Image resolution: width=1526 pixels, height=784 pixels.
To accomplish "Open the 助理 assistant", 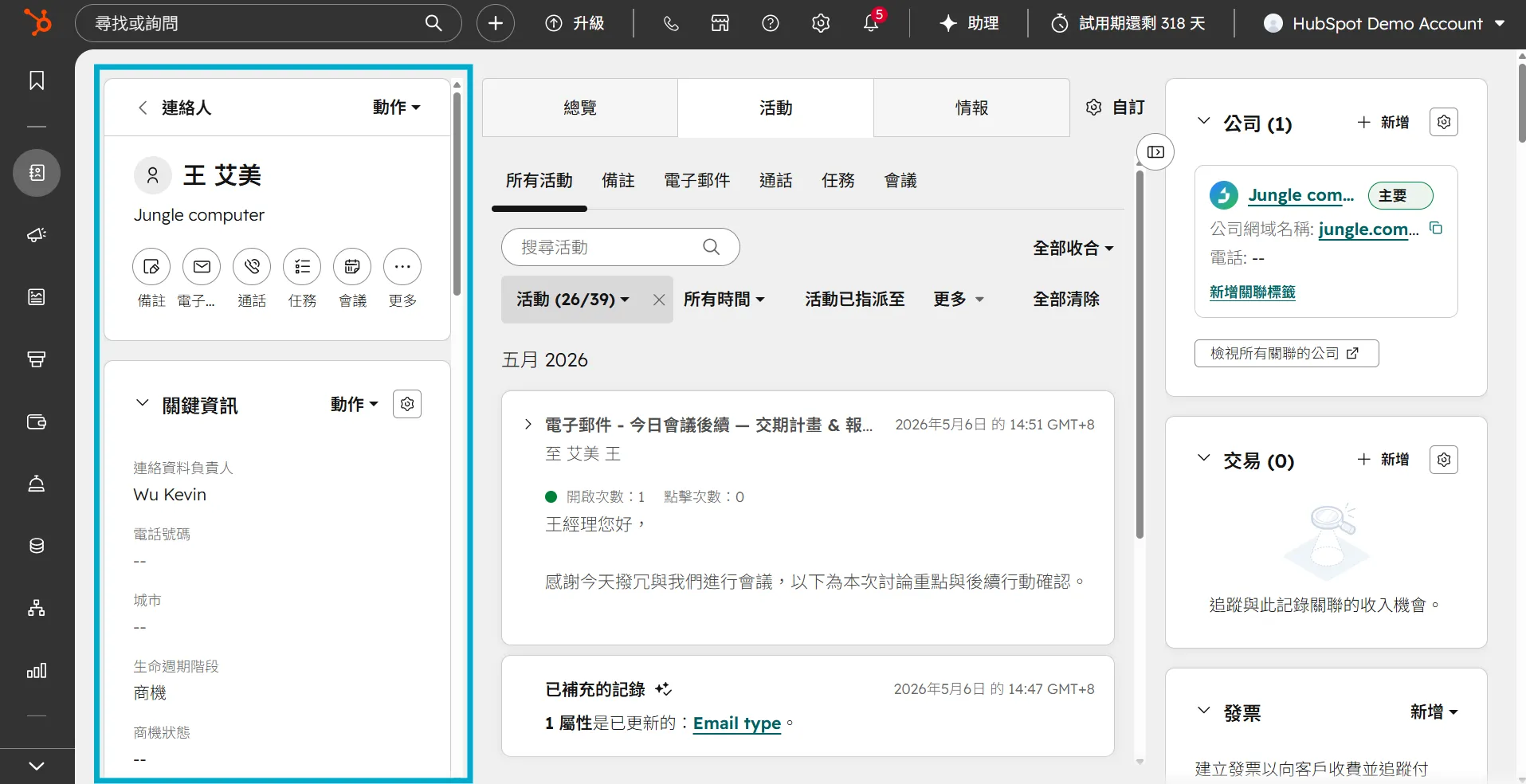I will click(x=969, y=24).
